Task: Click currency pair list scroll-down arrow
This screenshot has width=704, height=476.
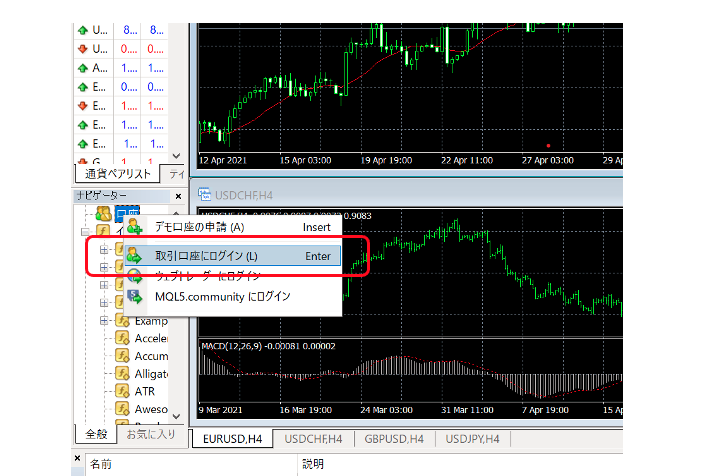Action: (176, 156)
